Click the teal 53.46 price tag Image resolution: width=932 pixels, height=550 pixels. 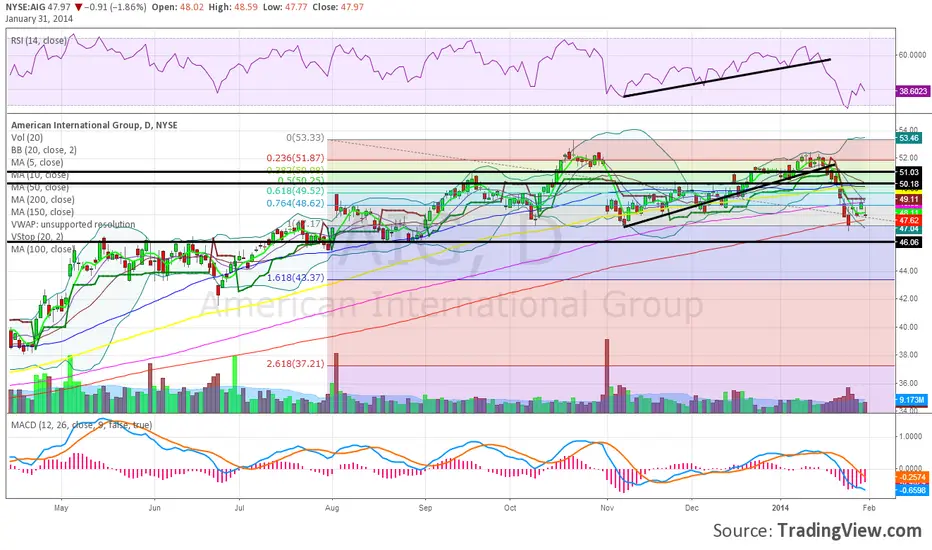pyautogui.click(x=909, y=138)
